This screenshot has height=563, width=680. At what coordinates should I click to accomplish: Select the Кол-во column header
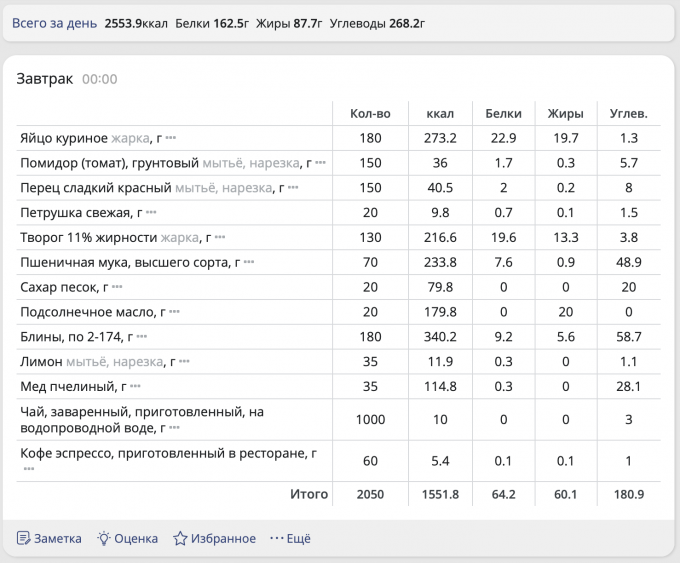click(370, 113)
